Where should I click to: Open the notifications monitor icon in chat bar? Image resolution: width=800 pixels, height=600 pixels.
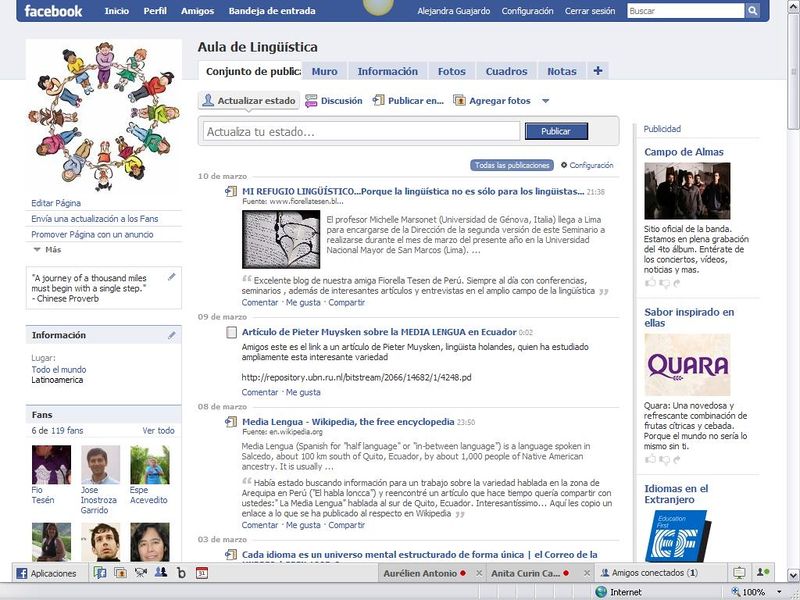pos(739,572)
